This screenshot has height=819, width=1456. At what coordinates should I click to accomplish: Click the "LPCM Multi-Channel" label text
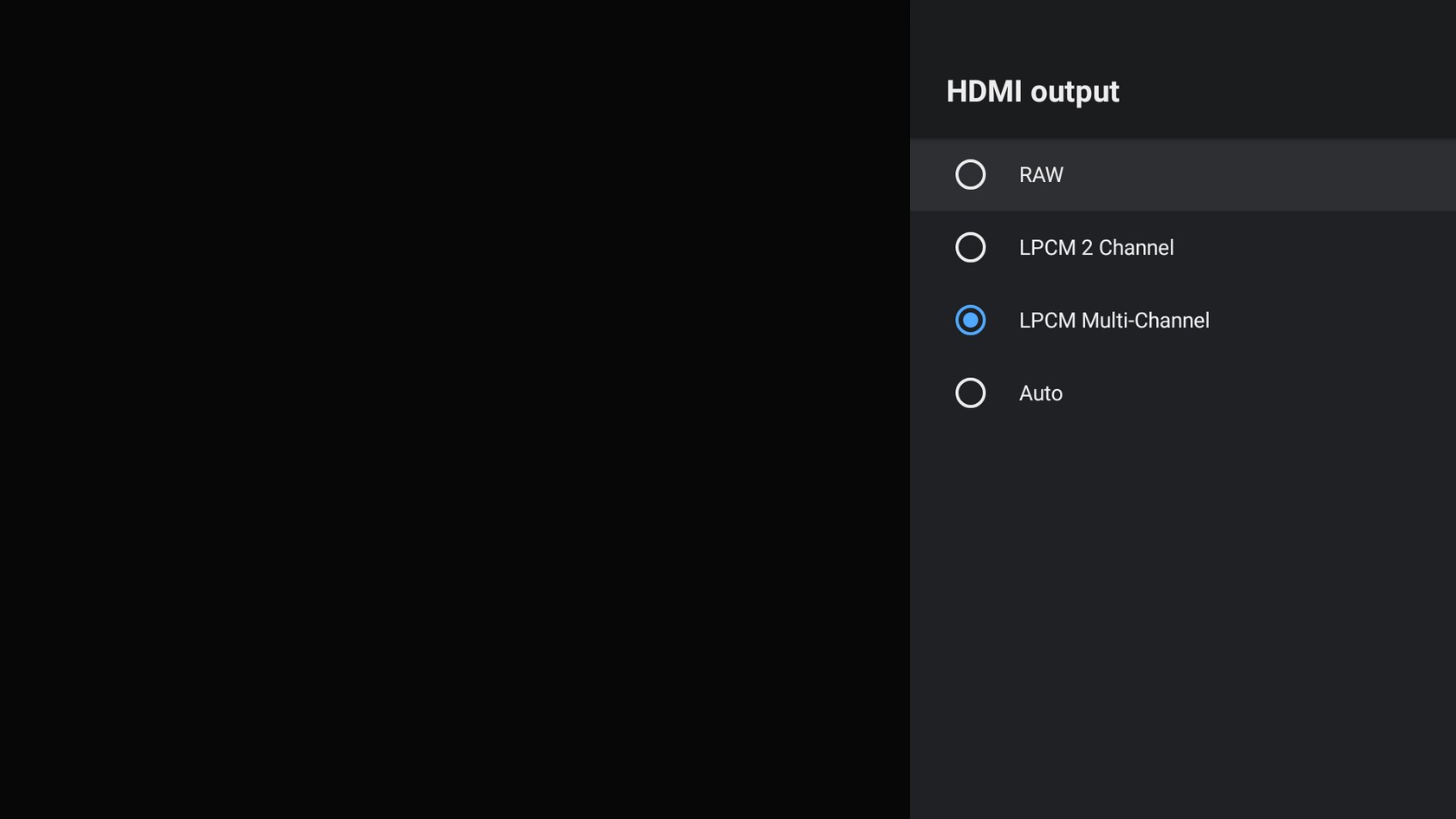click(x=1114, y=321)
